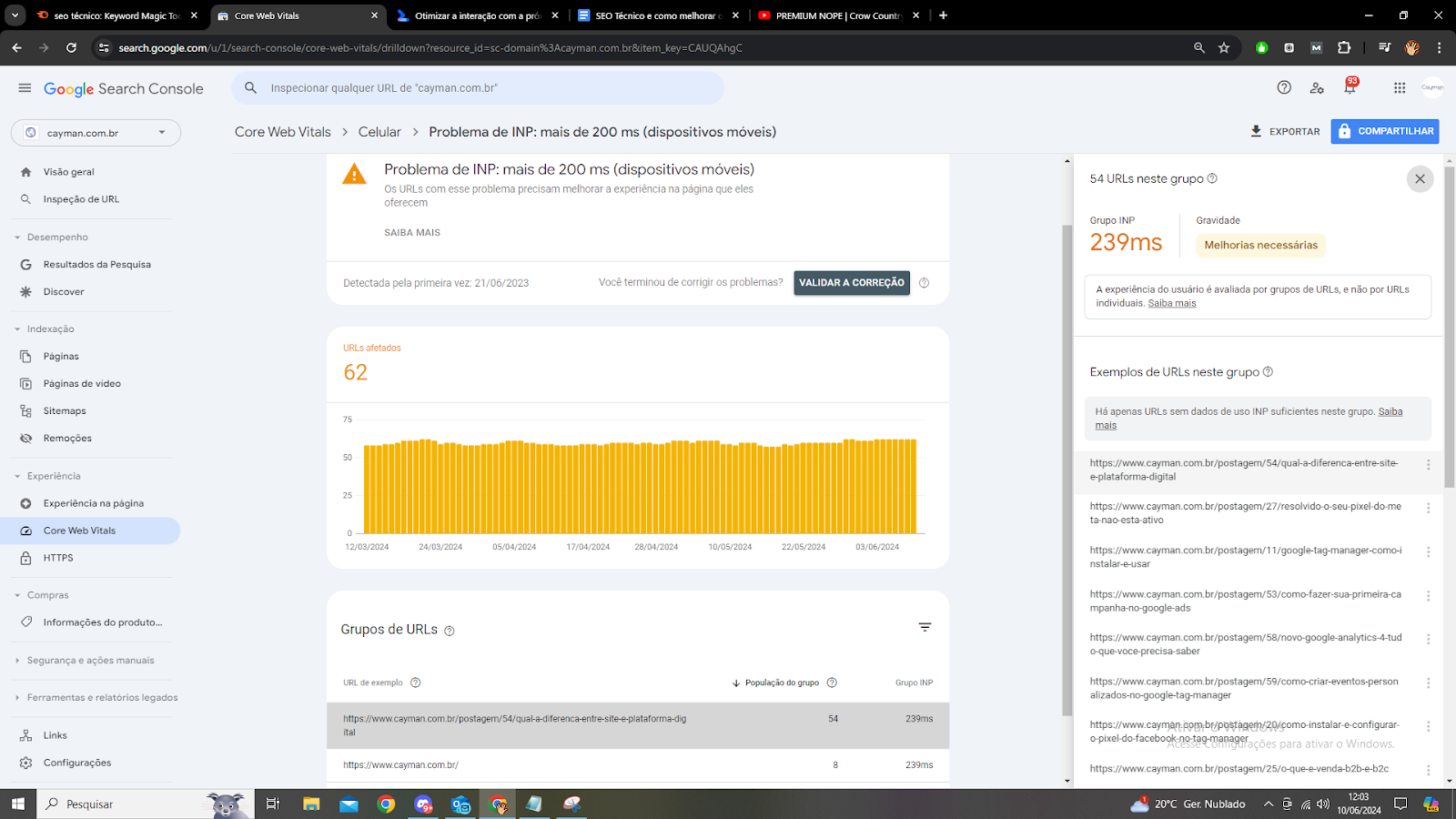Click Celular breadcrumb link

point(379,132)
